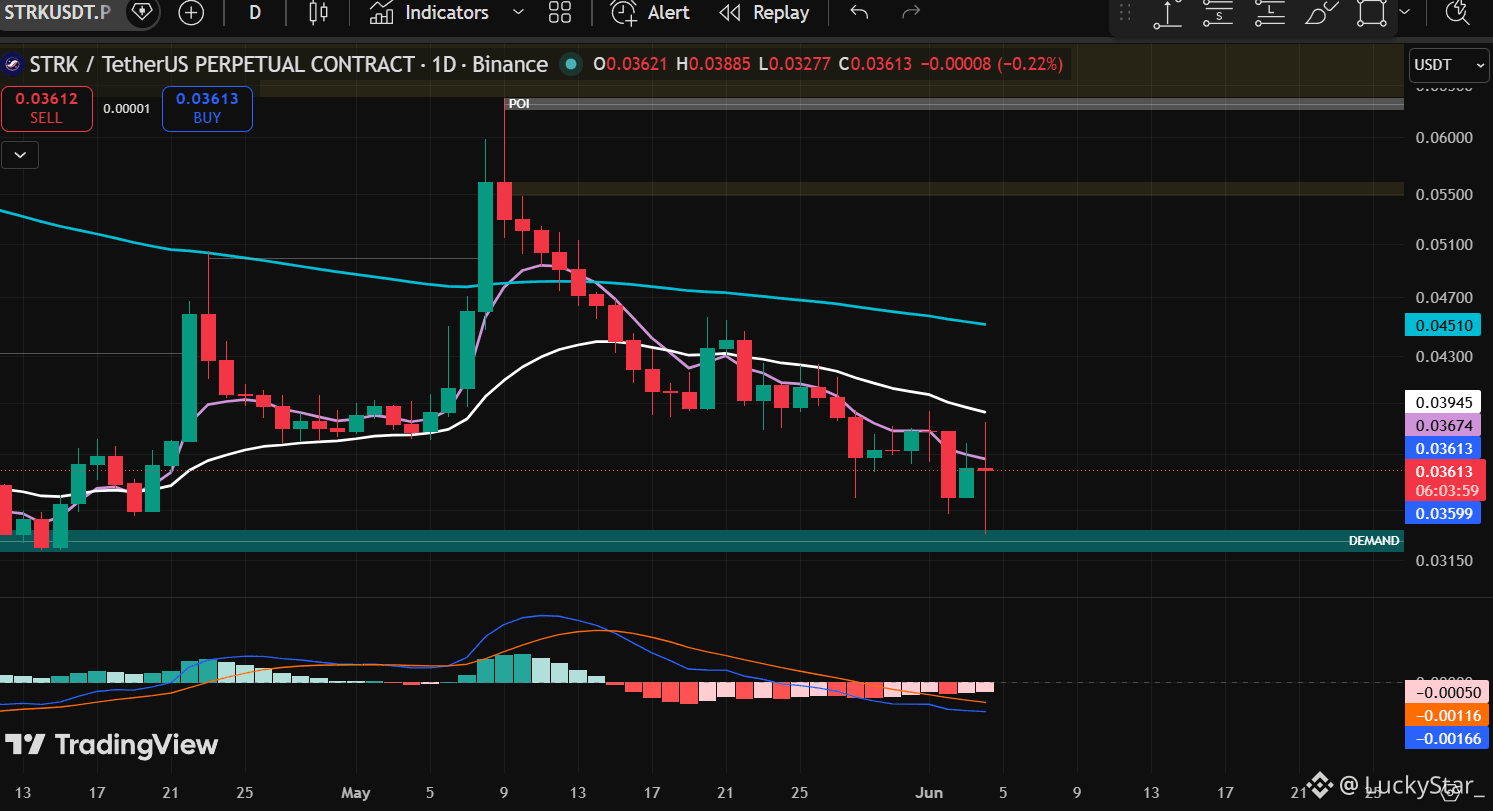Open the quick search lightning icon
The height and width of the screenshot is (811, 1493).
coord(1456,13)
